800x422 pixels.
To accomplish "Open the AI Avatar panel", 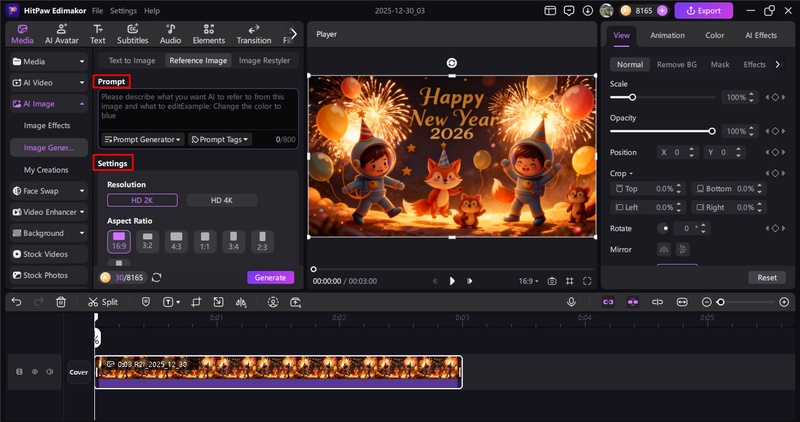I will point(62,34).
